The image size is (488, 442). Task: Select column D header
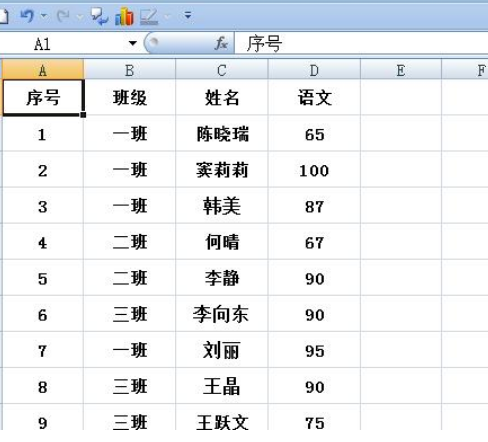point(314,70)
